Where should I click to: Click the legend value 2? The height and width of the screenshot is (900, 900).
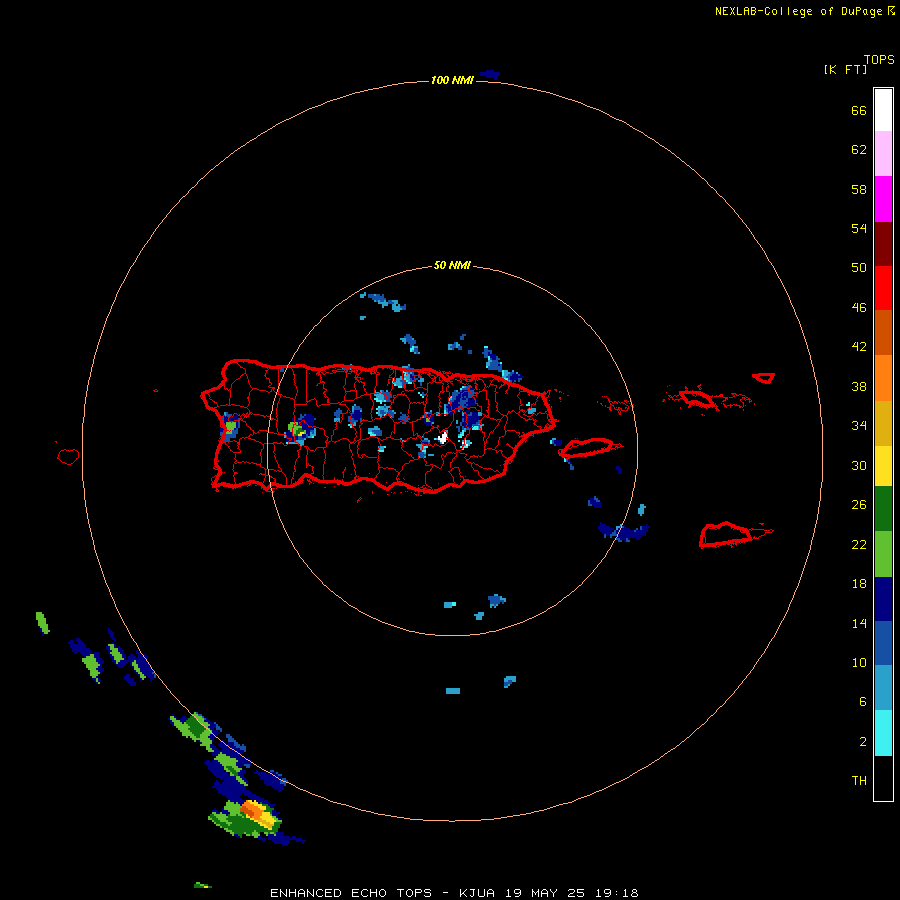pos(863,741)
